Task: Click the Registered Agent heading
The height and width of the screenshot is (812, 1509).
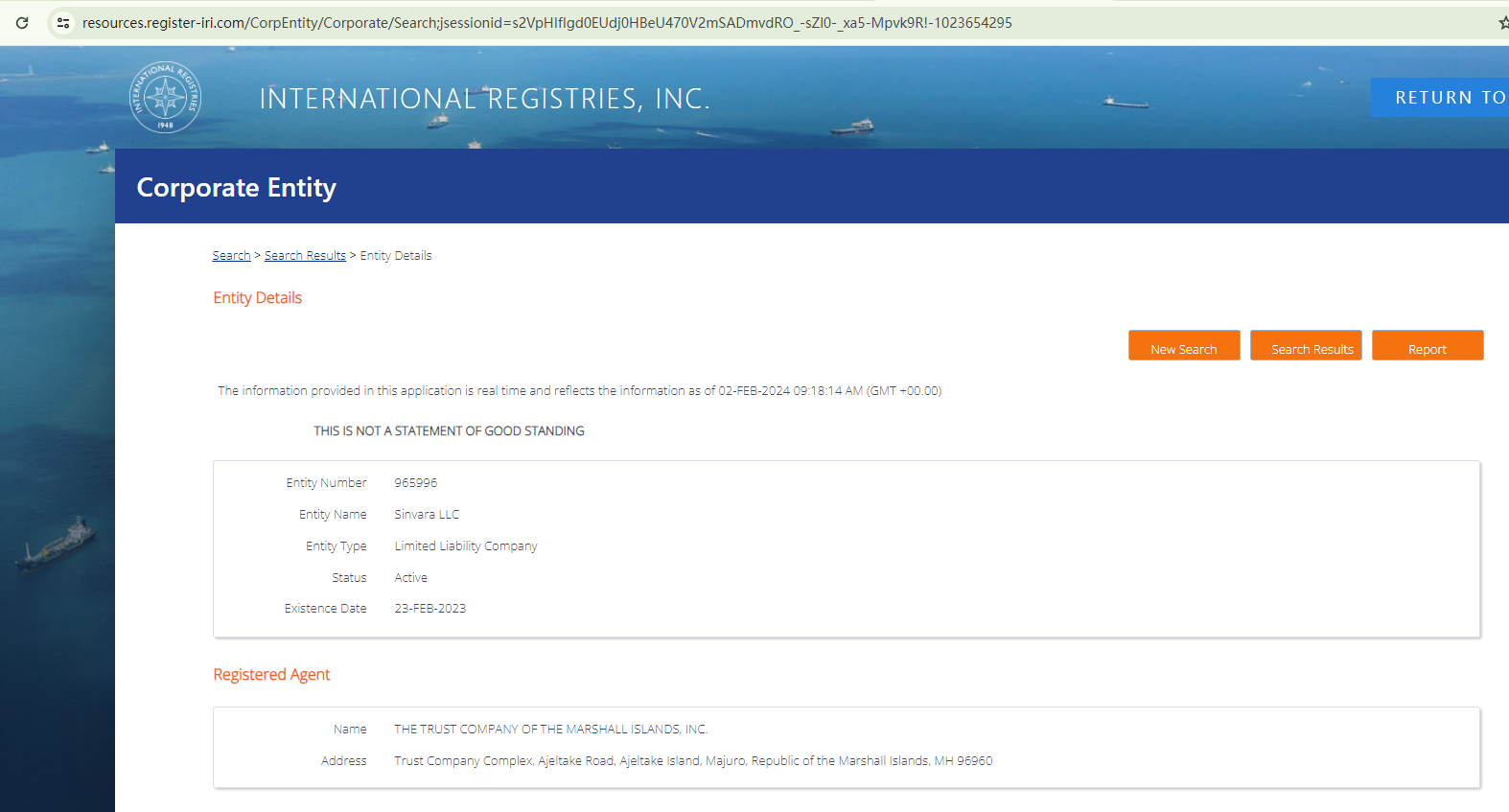Action: point(271,675)
